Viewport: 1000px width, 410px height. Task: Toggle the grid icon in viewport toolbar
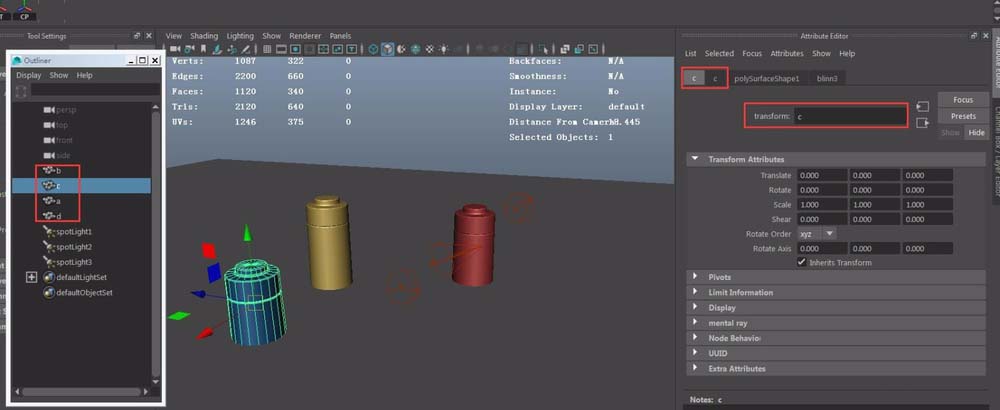pyautogui.click(x=267, y=49)
